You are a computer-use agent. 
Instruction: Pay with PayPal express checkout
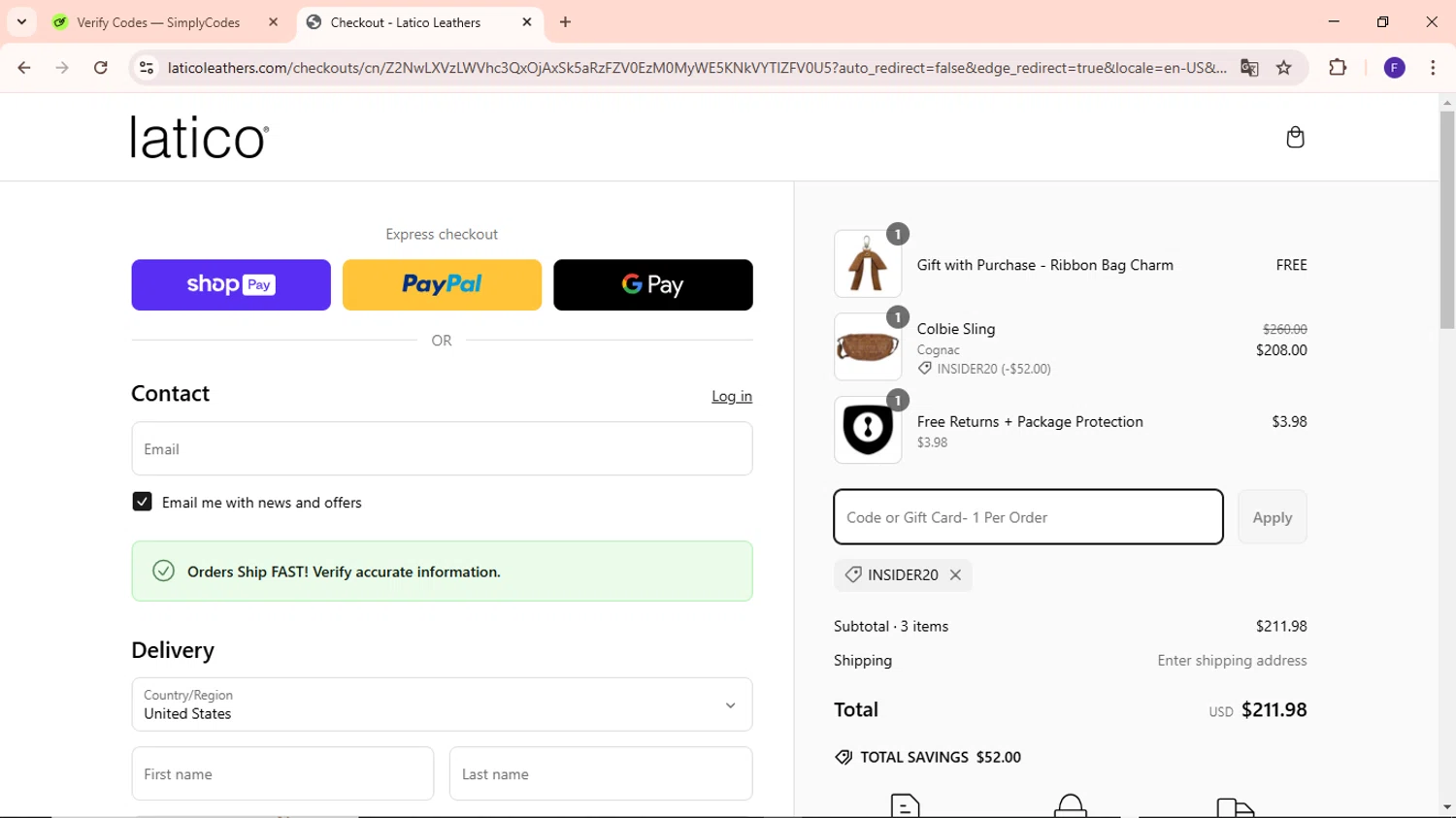click(x=442, y=284)
